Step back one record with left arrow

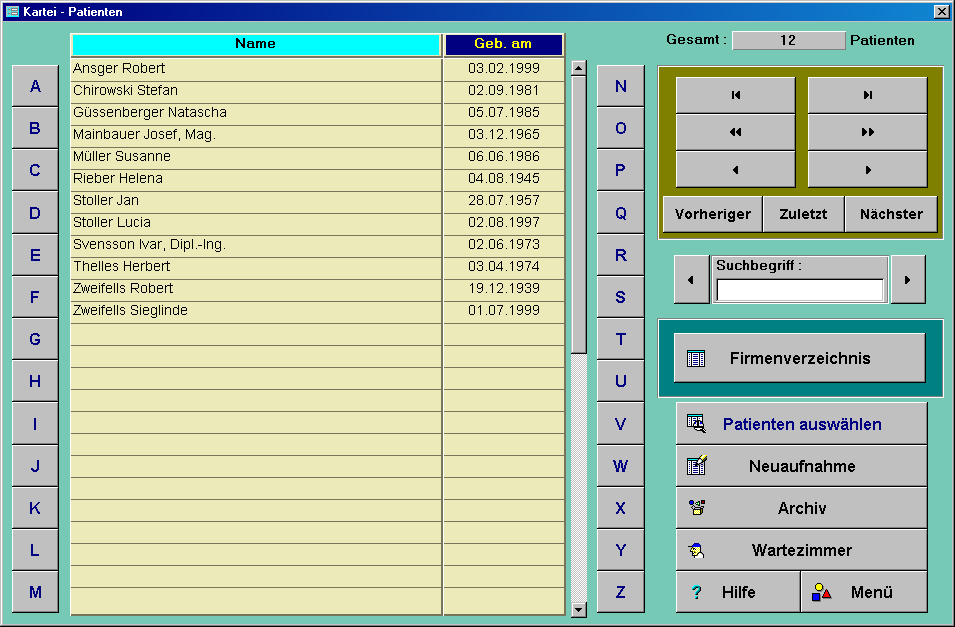tap(736, 170)
